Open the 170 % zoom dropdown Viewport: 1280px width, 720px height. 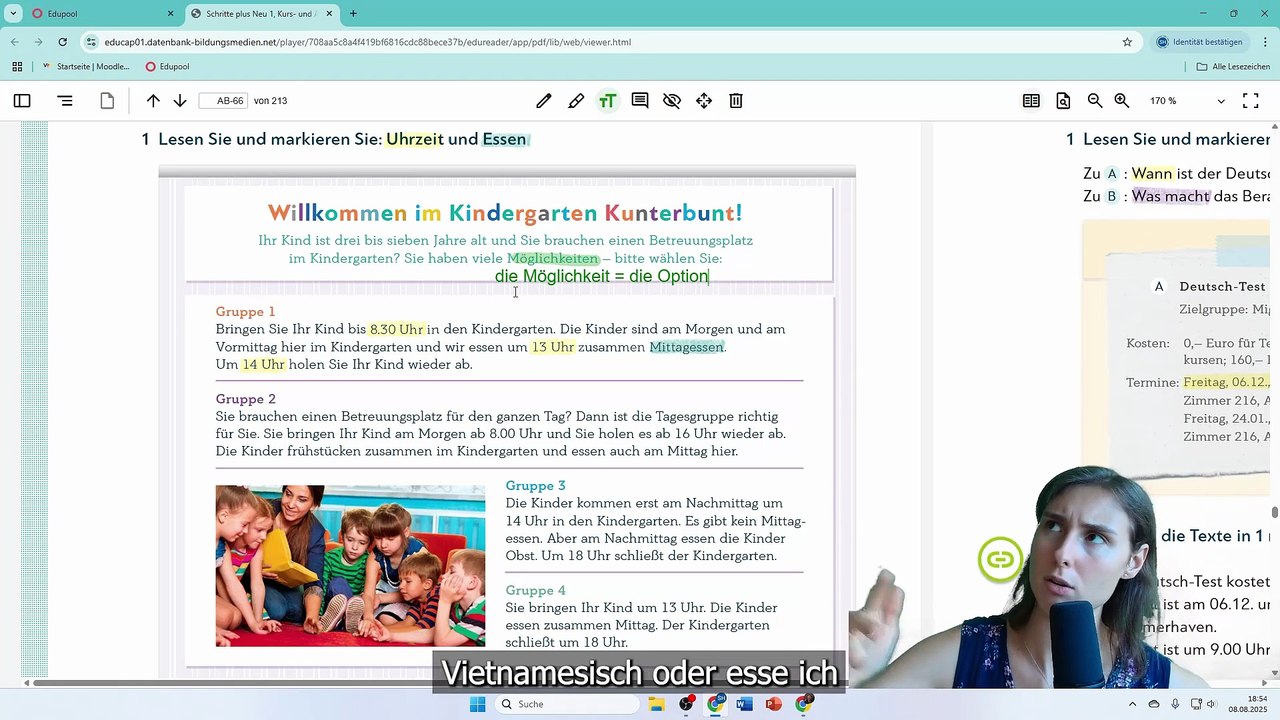click(1187, 101)
